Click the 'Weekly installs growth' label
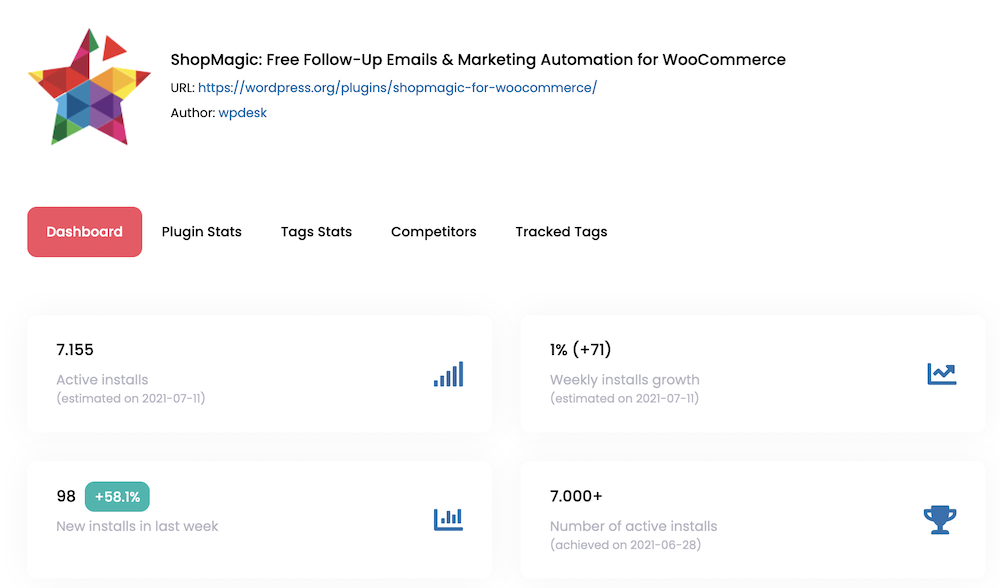 pos(624,379)
